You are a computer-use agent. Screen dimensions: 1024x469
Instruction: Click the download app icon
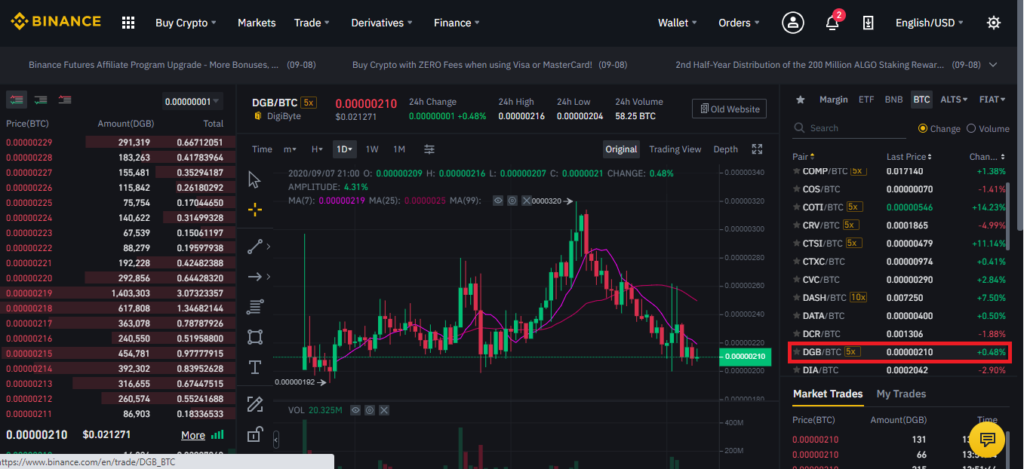pos(868,23)
